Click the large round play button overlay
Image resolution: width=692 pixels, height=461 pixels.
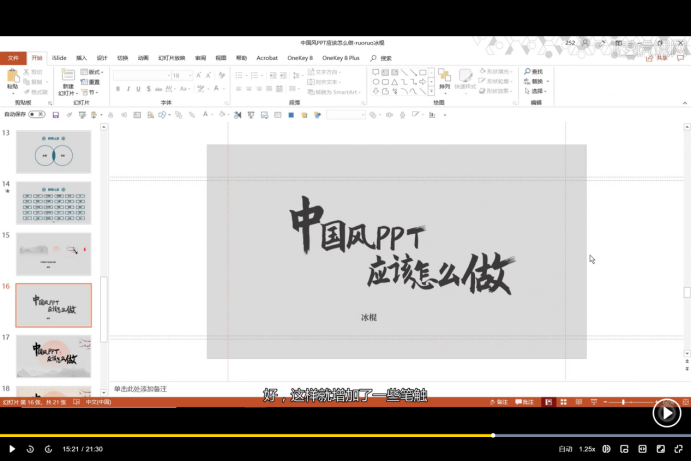pos(666,413)
